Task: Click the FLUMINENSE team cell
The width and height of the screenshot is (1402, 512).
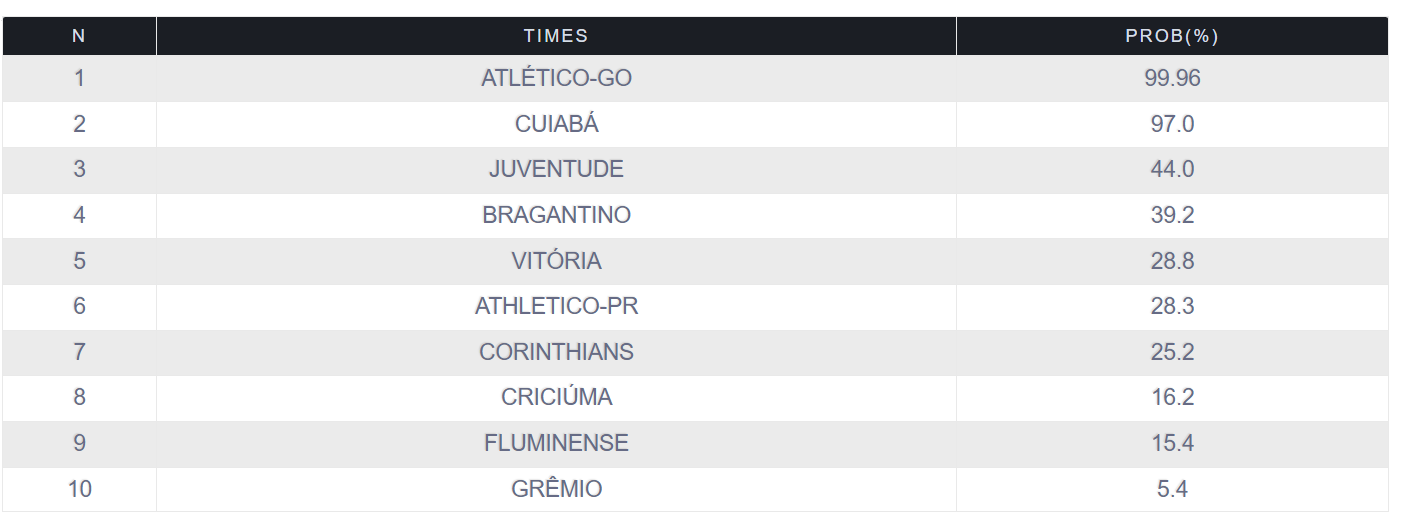Action: pos(556,443)
